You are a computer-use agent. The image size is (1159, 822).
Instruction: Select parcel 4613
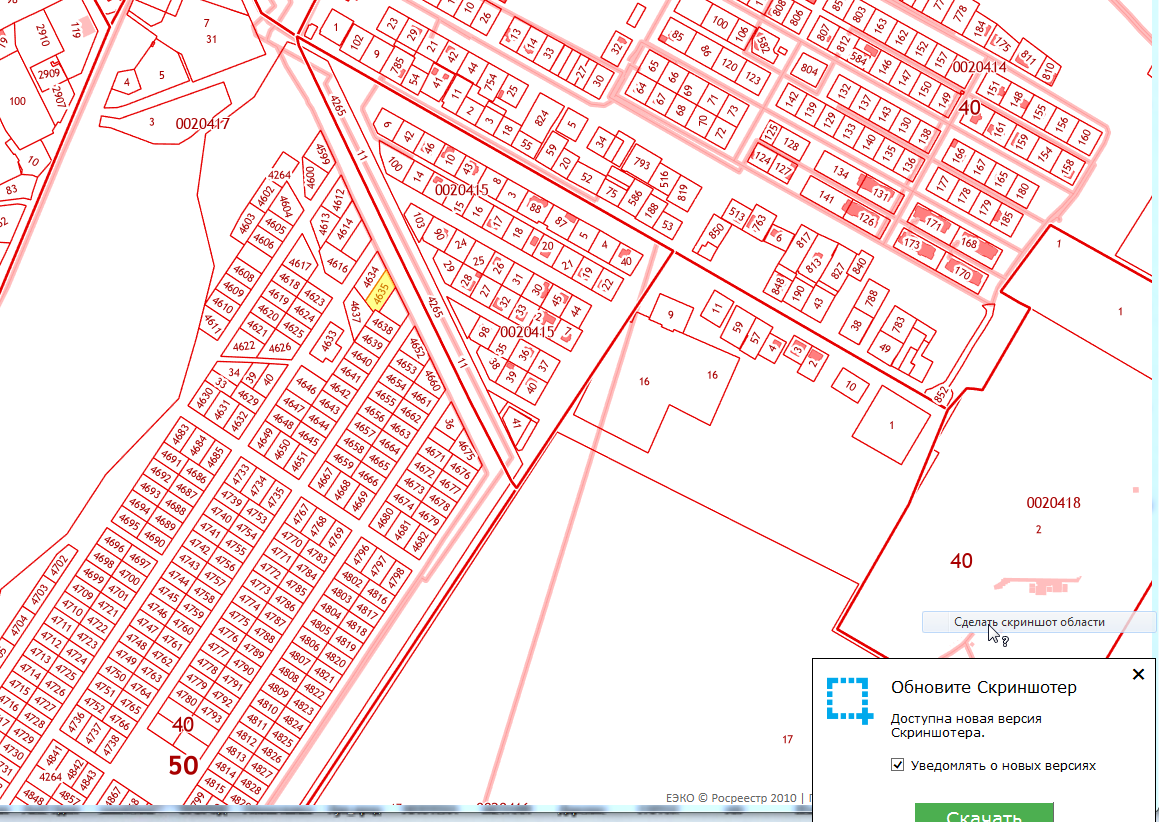323,224
